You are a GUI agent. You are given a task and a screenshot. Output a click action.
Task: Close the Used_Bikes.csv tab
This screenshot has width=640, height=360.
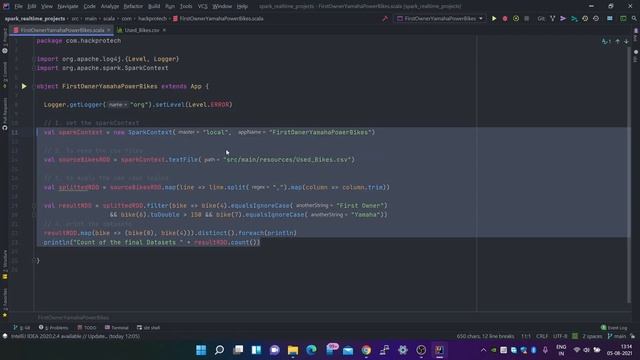[x=164, y=30]
